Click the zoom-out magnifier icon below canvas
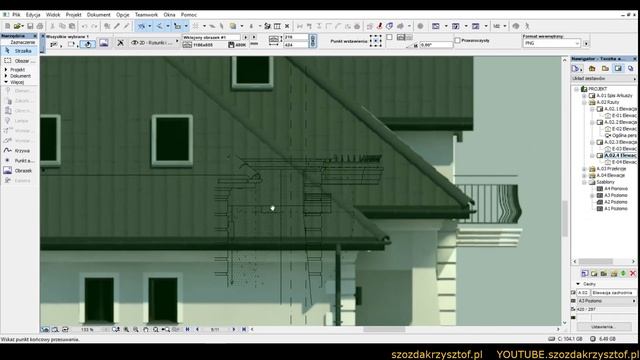Viewport: 640px width, 360px height. [x=136, y=329]
